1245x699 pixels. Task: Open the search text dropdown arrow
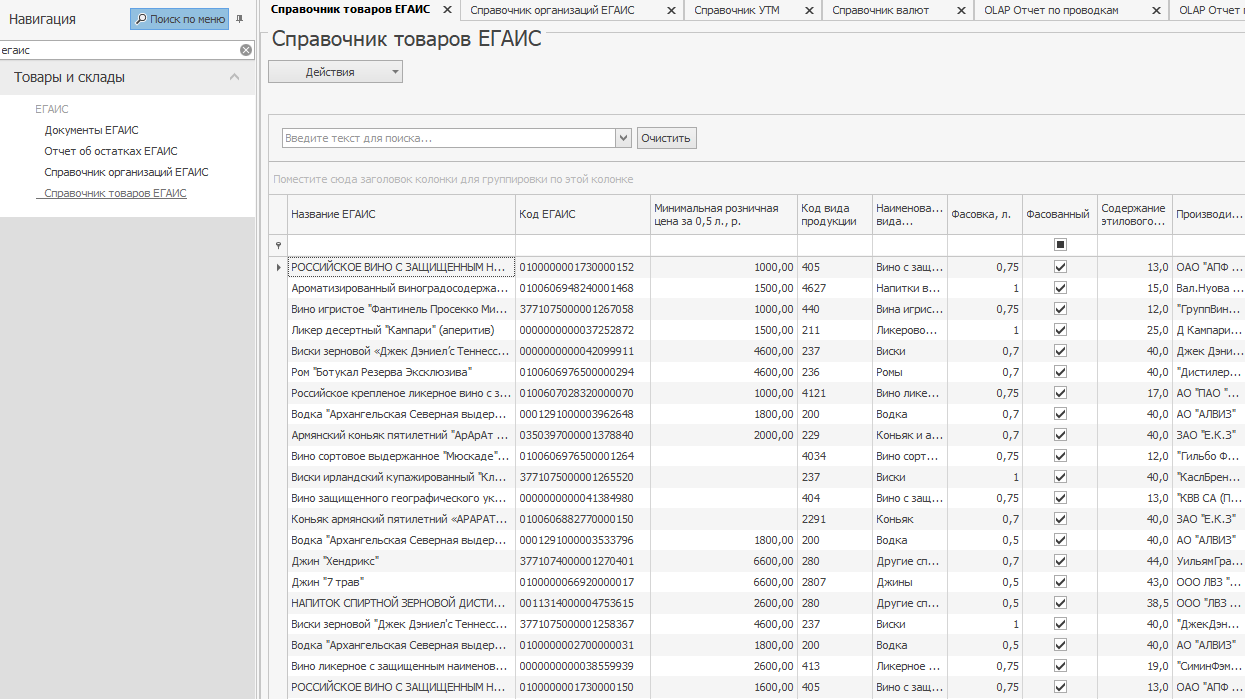click(621, 137)
